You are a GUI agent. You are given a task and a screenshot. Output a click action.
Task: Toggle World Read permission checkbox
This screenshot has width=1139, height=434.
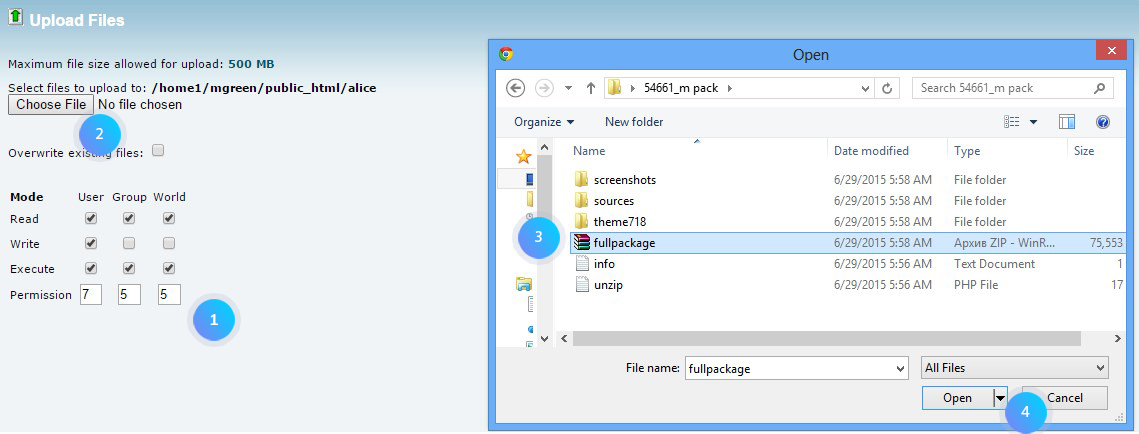tap(169, 218)
